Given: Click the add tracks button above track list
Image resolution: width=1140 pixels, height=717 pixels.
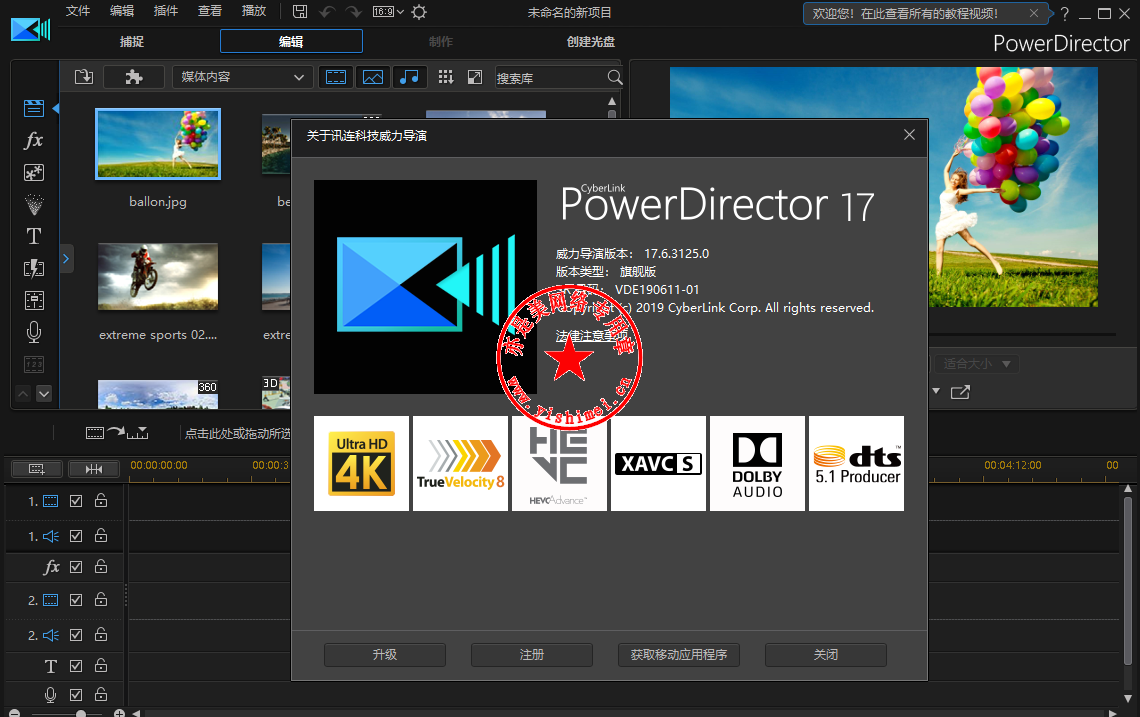Looking at the screenshot, I should (x=36, y=469).
